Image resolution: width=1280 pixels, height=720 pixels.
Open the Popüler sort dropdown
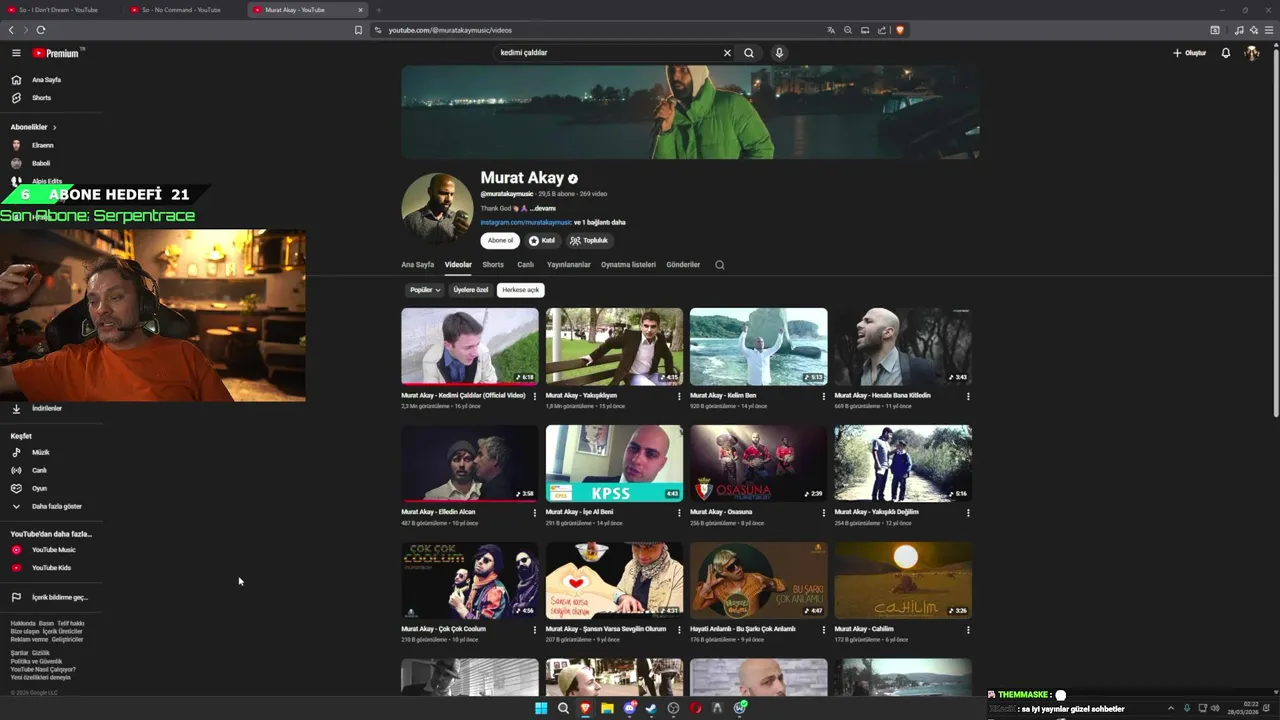click(x=425, y=290)
